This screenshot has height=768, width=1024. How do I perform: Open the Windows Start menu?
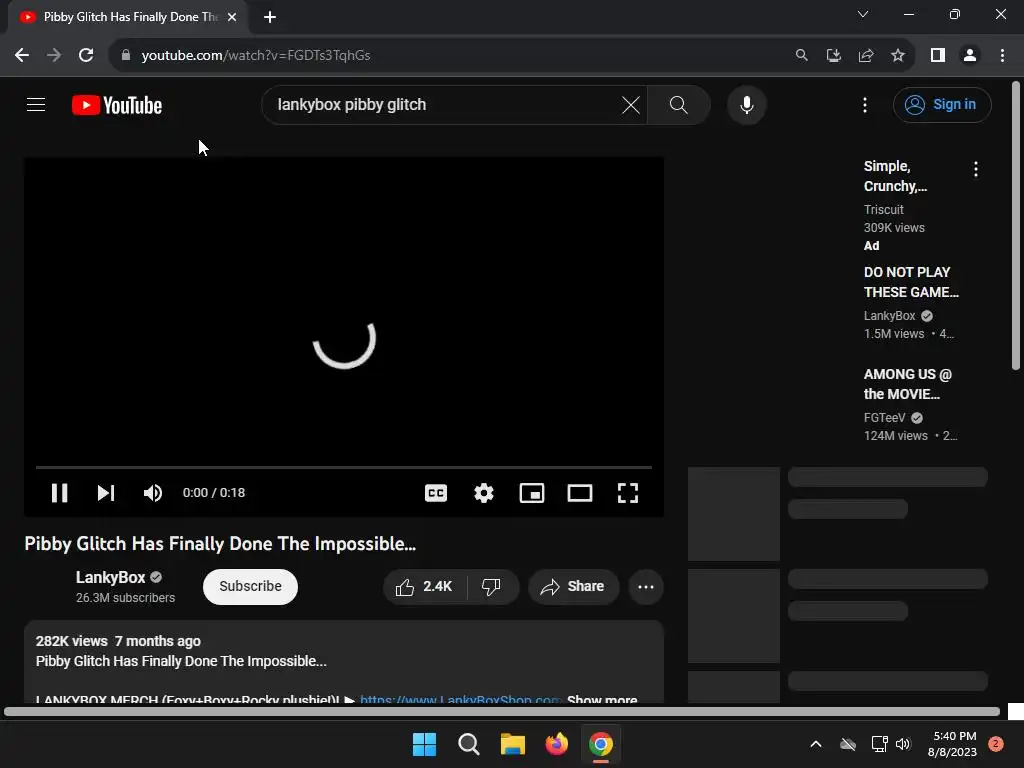point(424,744)
